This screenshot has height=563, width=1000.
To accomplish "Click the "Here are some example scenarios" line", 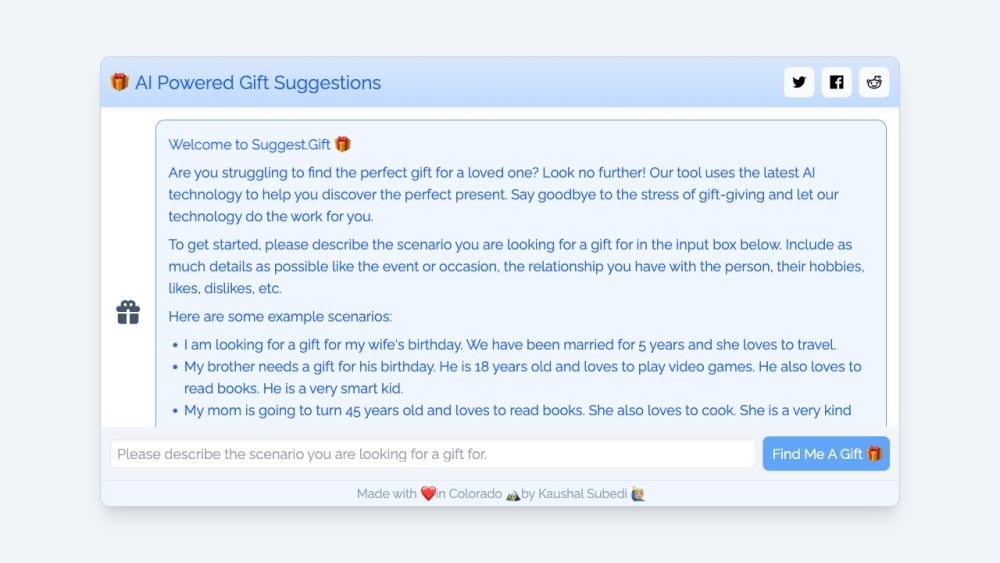I will click(280, 317).
